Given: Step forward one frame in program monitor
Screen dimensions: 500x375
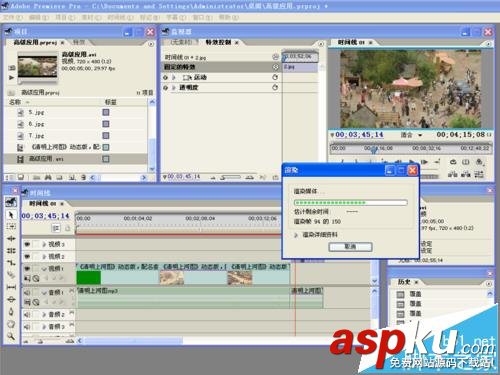Looking at the screenshot, I should click(424, 162).
